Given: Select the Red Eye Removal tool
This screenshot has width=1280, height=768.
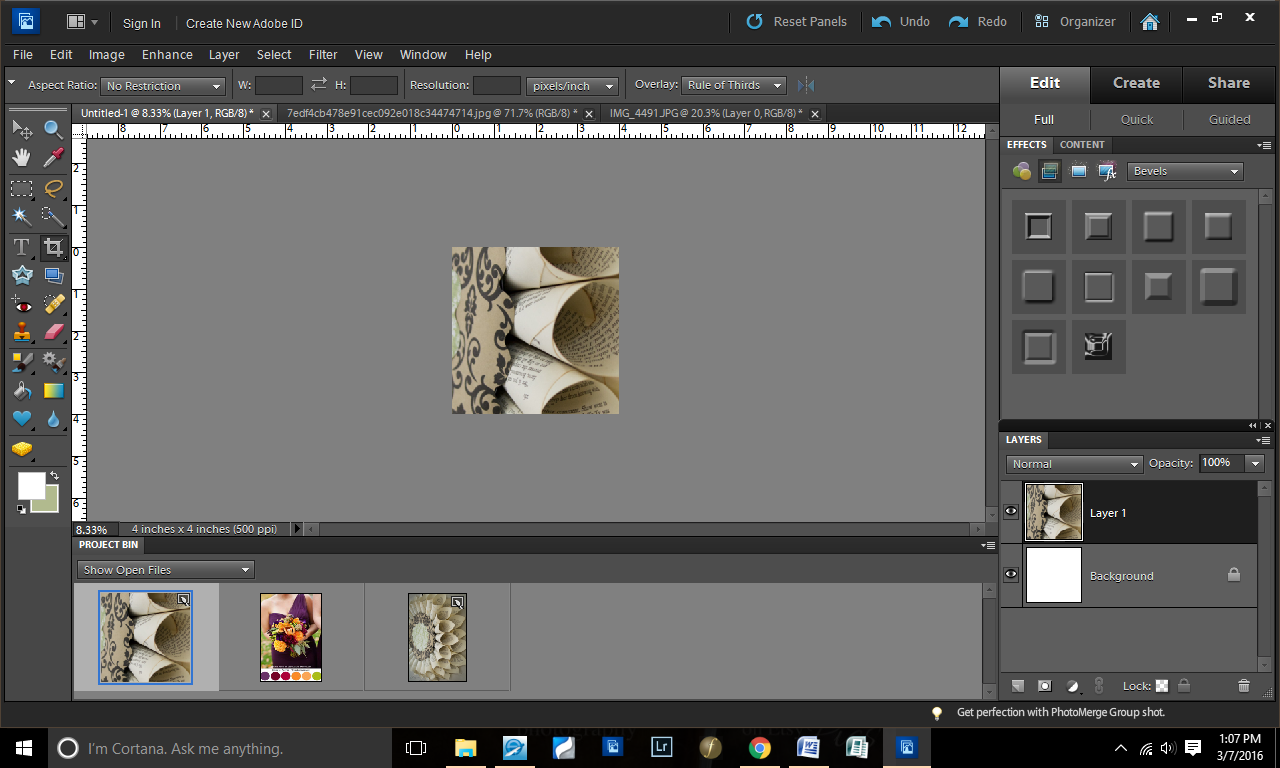Looking at the screenshot, I should (x=22, y=304).
